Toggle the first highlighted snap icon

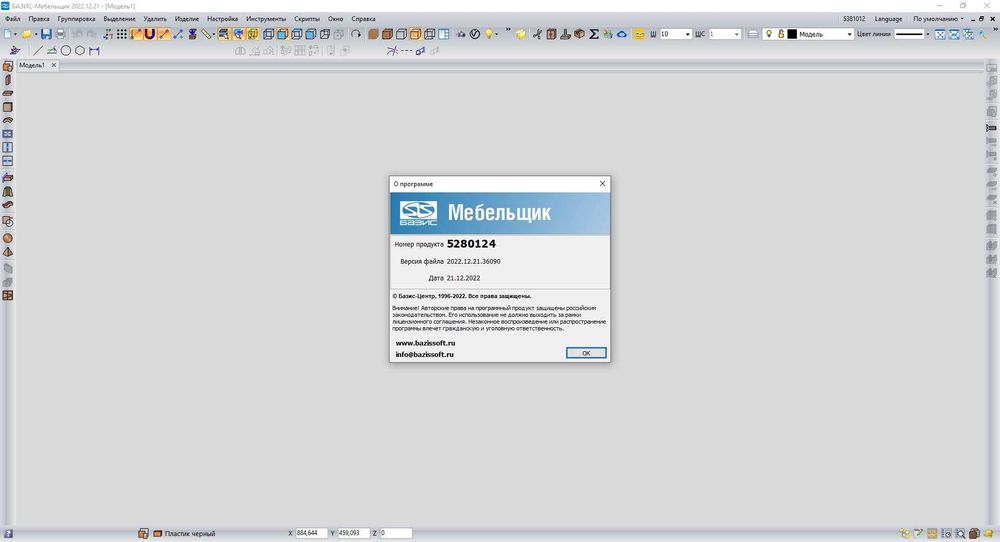click(136, 34)
